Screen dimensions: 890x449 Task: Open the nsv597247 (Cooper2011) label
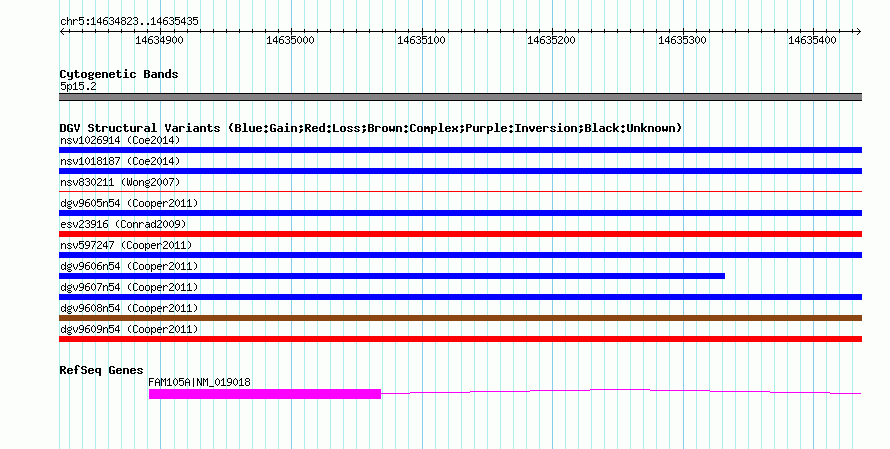126,245
